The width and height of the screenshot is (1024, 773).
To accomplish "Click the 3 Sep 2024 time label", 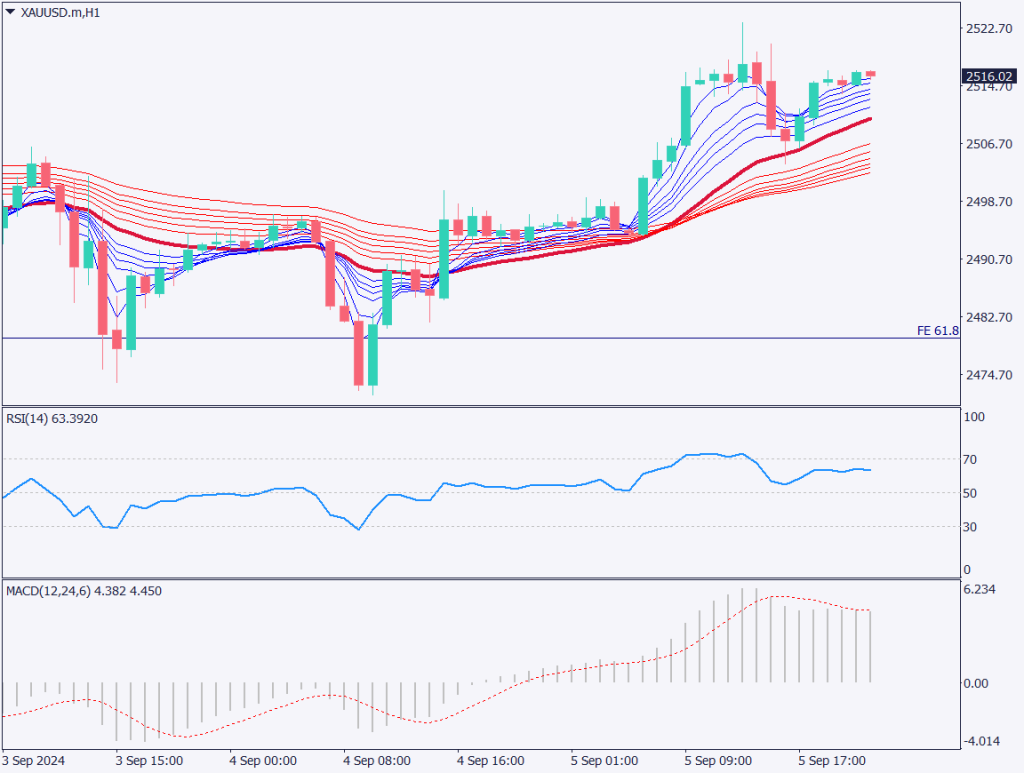I will click(34, 760).
